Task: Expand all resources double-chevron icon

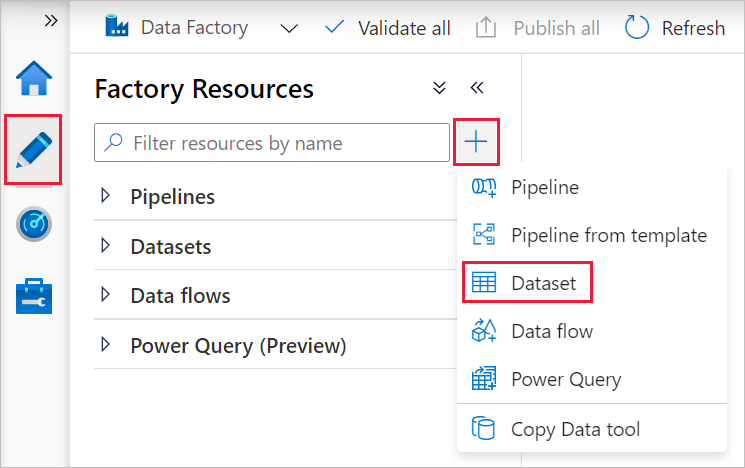Action: click(439, 88)
